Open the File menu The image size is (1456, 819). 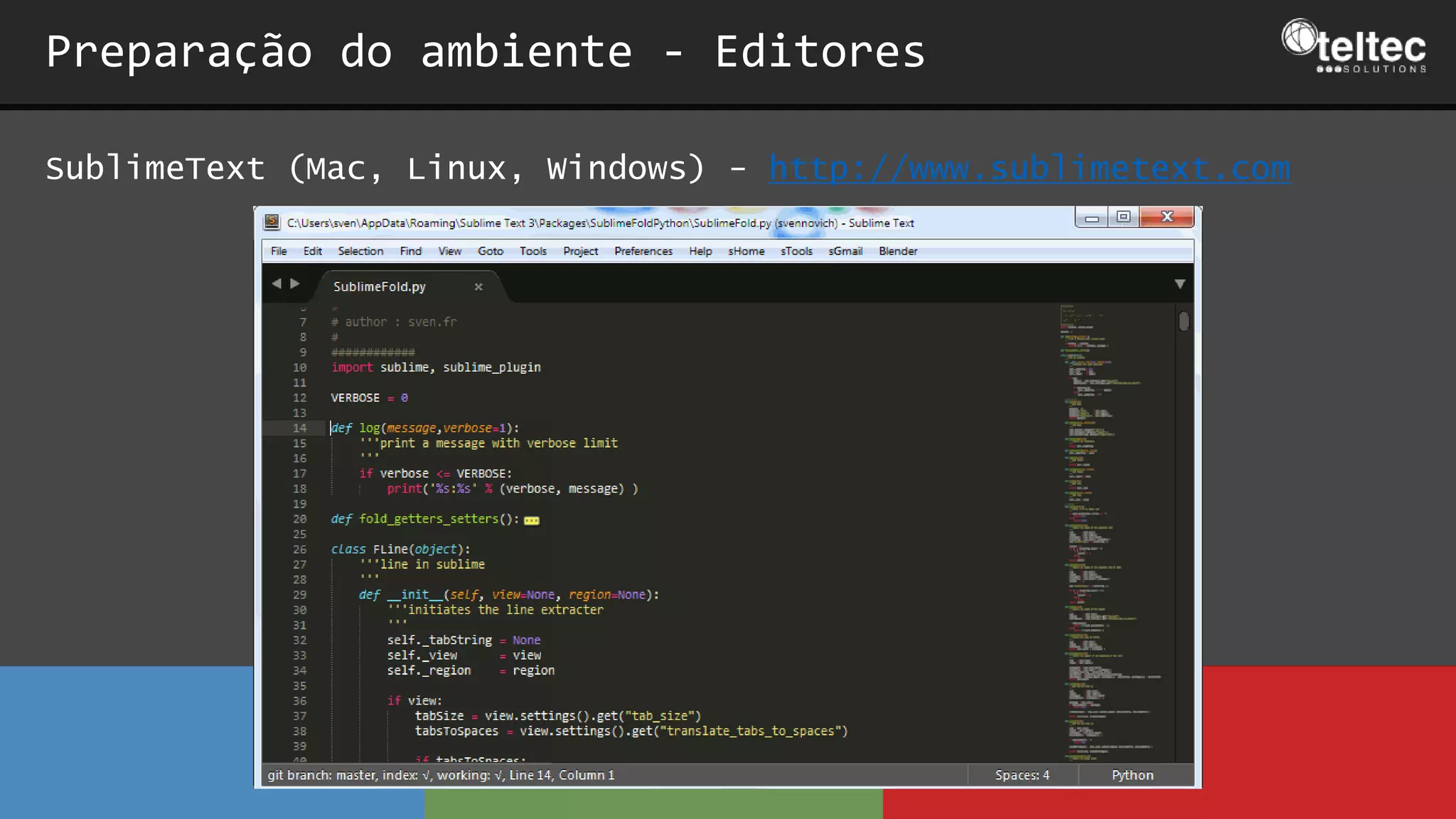click(279, 251)
